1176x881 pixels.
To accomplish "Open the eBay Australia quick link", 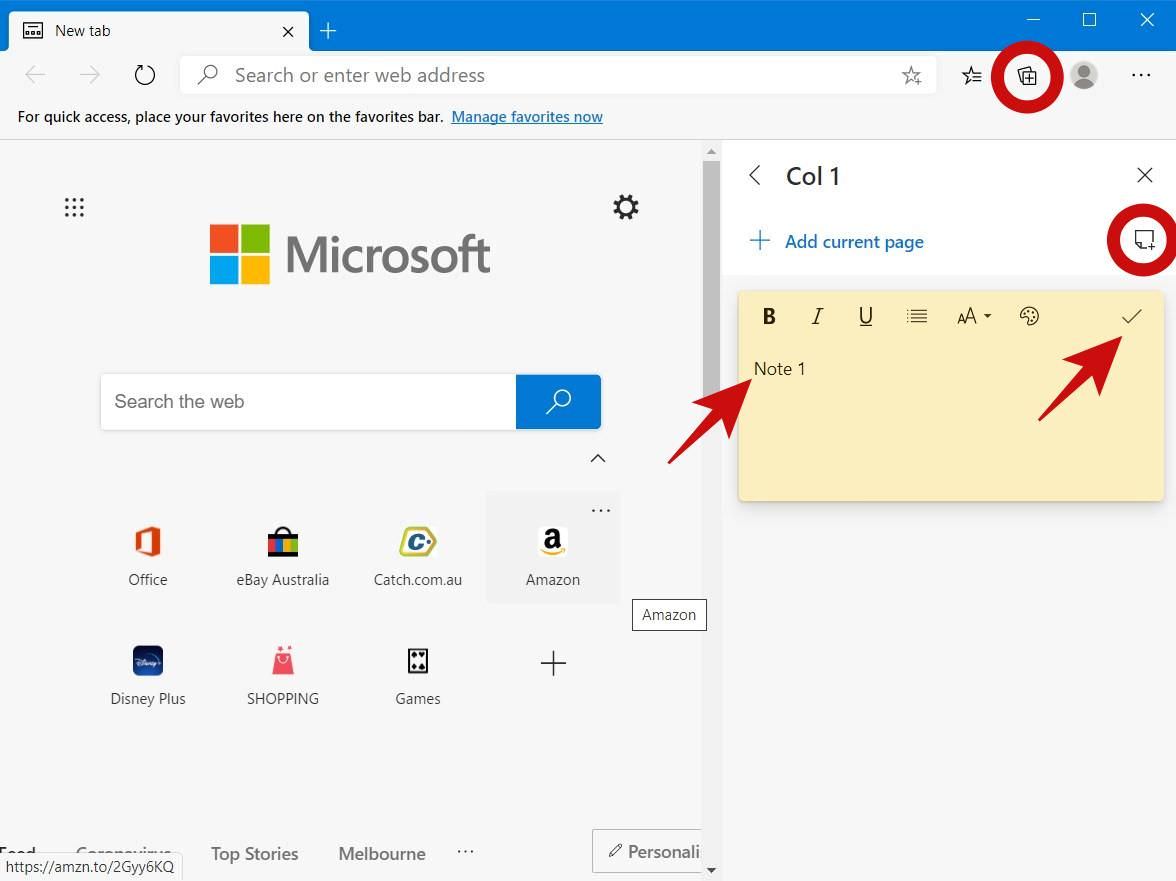I will click(x=283, y=556).
